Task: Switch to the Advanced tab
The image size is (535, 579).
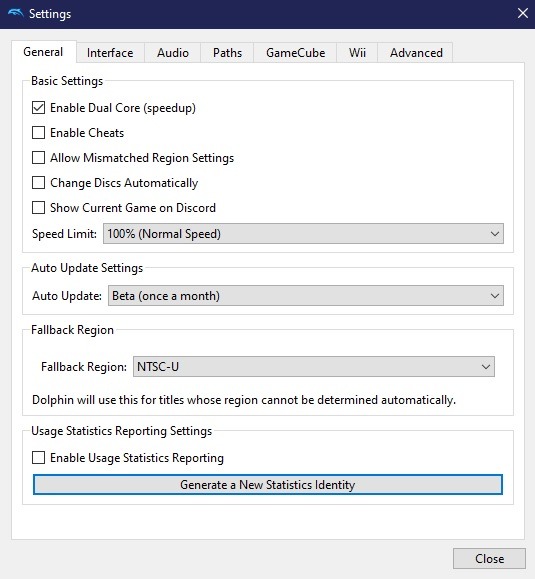Action: point(416,53)
